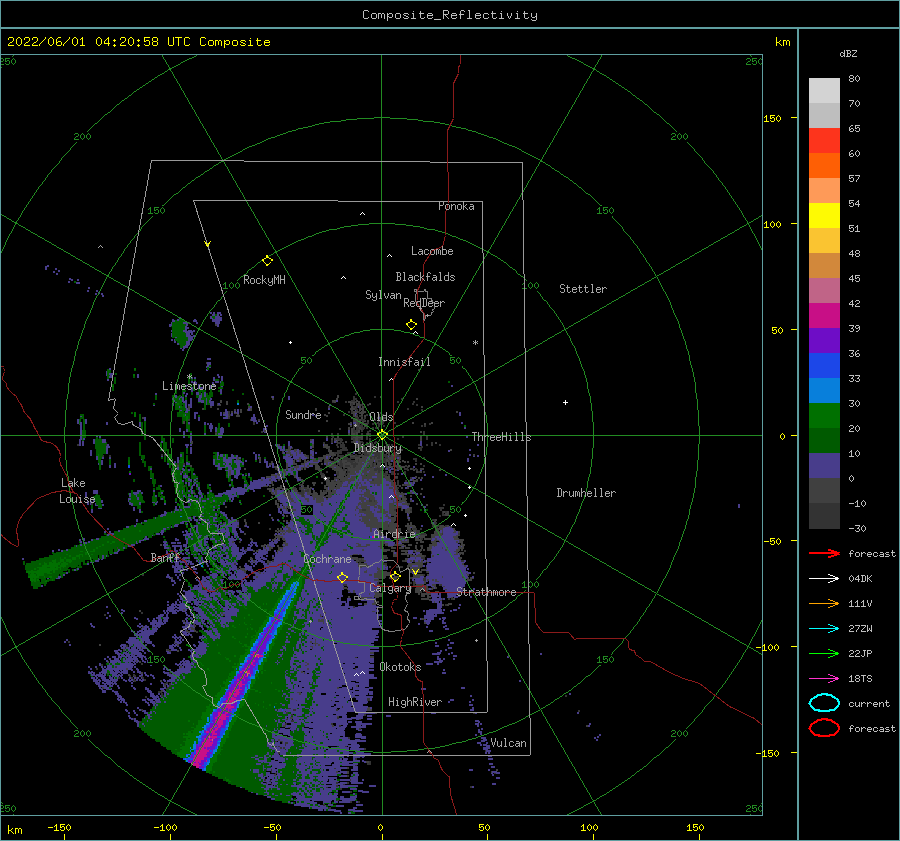Select the Blackfalds label
Image resolution: width=900 pixels, height=841 pixels.
pyautogui.click(x=425, y=277)
